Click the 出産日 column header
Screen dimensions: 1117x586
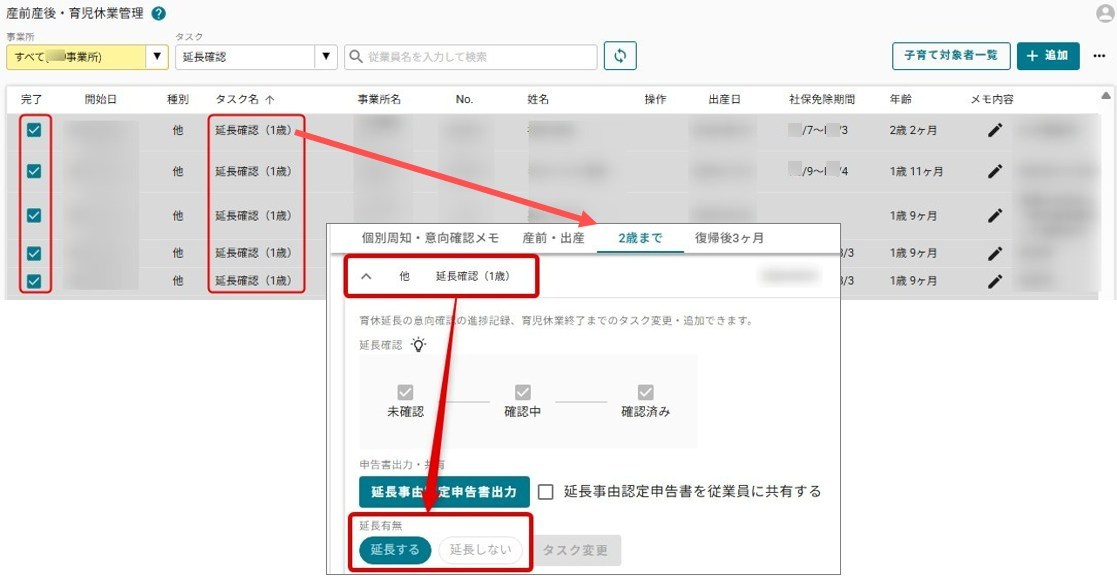click(724, 100)
